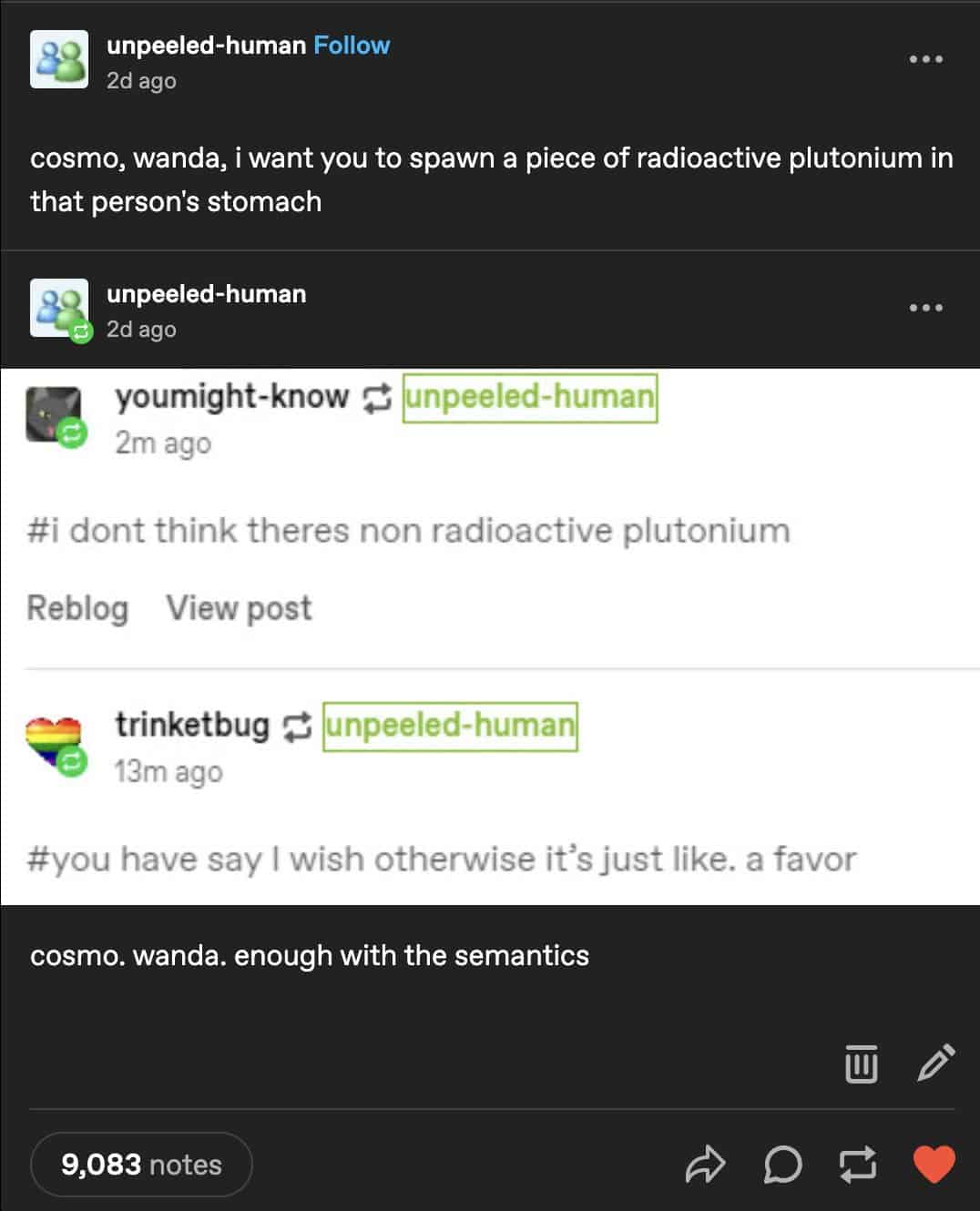Open unpeeled-human's reblogged source label
Screen dimensions: 980x1211
[x=532, y=396]
